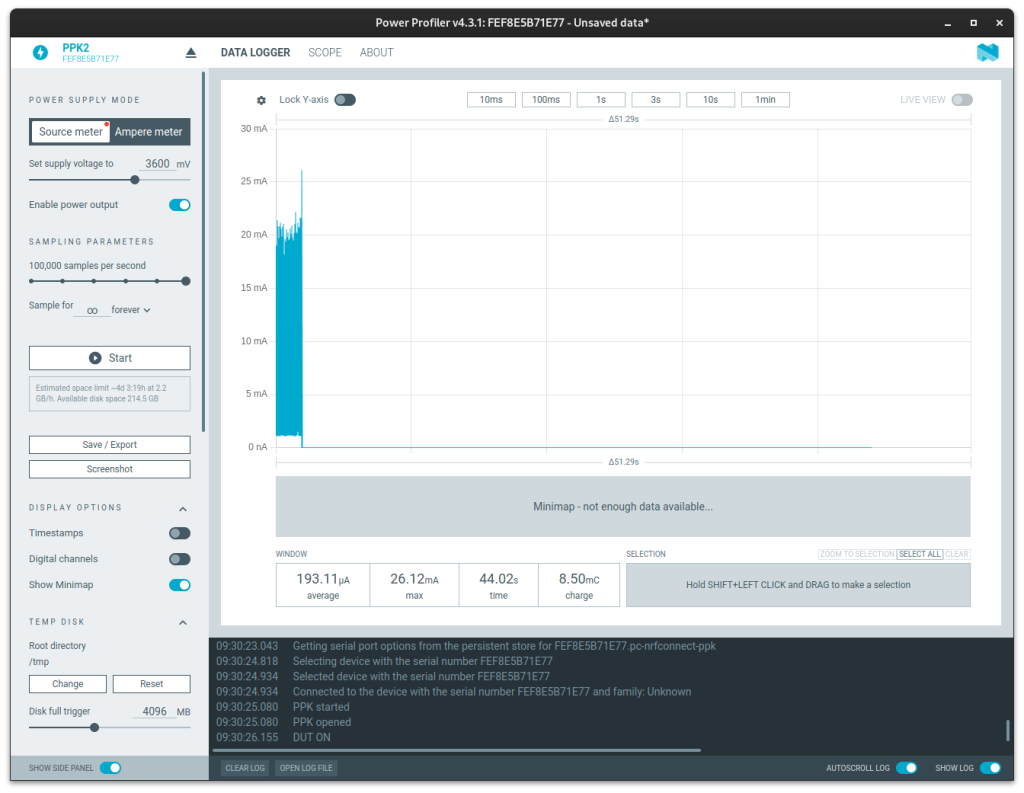Click the Save / Export button
The image size is (1024, 793).
coord(109,445)
